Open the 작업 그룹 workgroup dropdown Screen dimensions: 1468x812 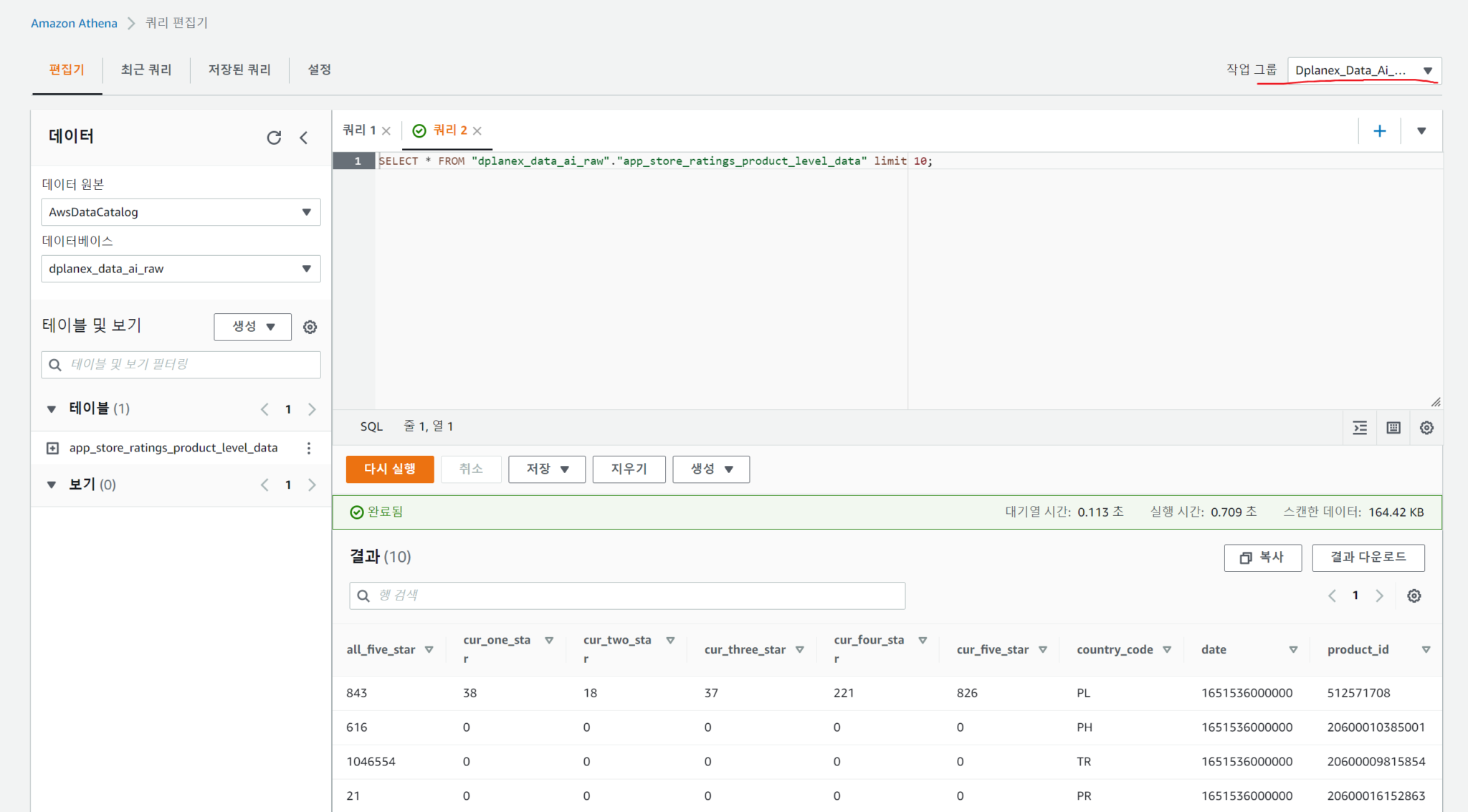point(1363,70)
